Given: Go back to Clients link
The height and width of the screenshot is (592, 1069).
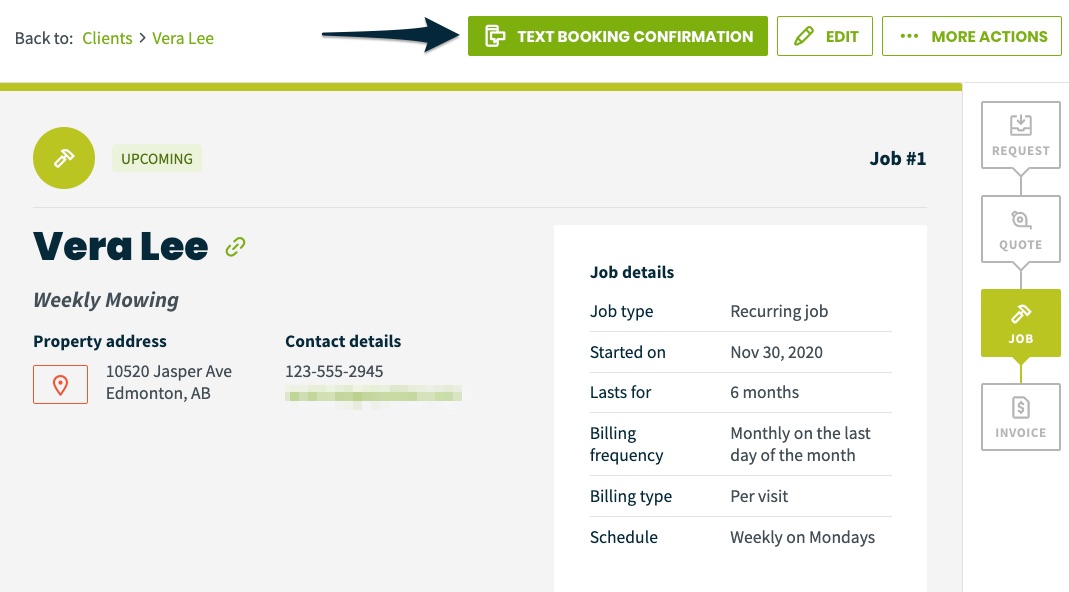Looking at the screenshot, I should (x=107, y=38).
